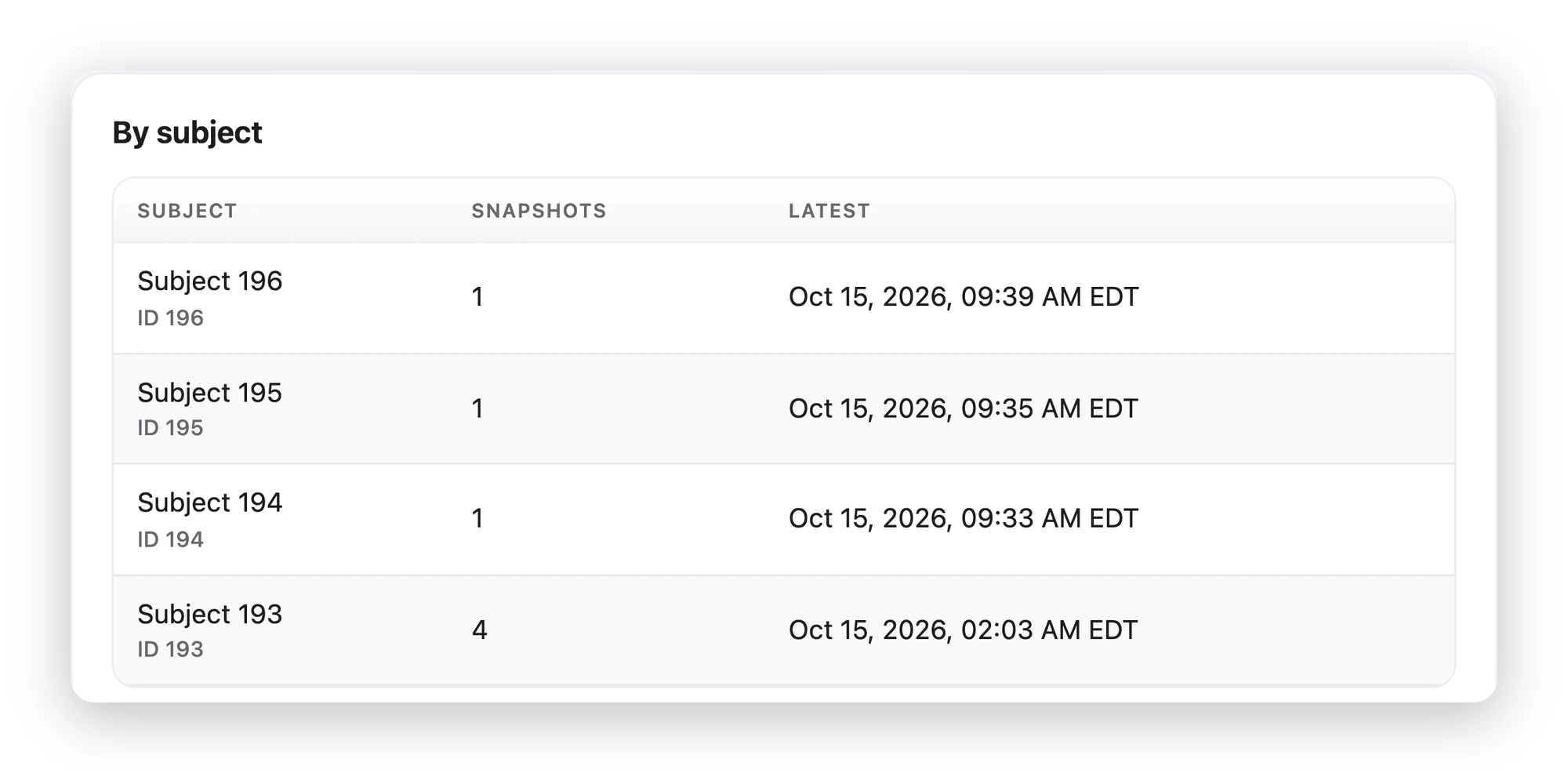
Task: Click the ID 194 label
Action: pos(170,539)
